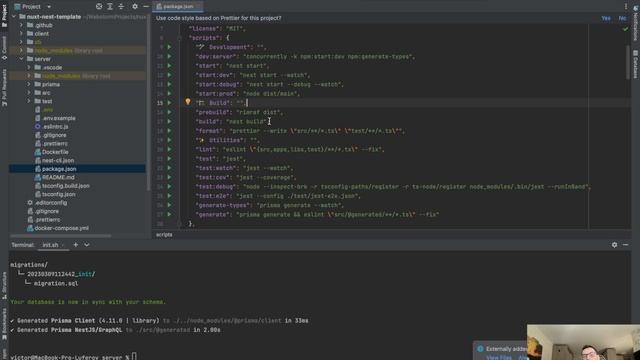This screenshot has height=360, width=640.
Task: Click Collapse All in Project panel
Action: pyautogui.click(x=121, y=7)
